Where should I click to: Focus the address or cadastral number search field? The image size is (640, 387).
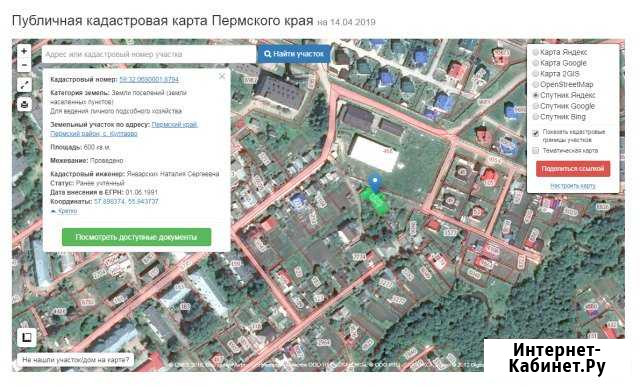[149, 54]
